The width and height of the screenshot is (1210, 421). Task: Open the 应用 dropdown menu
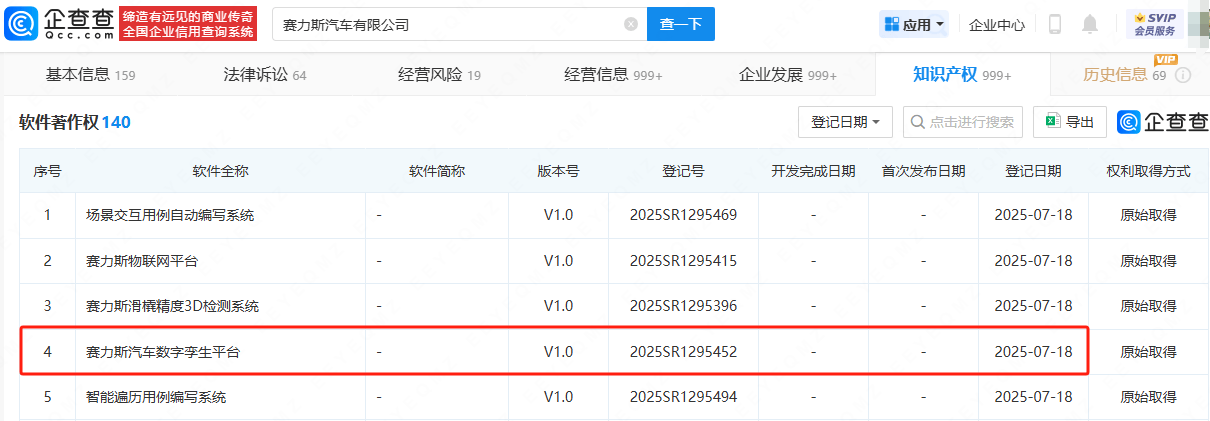pyautogui.click(x=914, y=24)
